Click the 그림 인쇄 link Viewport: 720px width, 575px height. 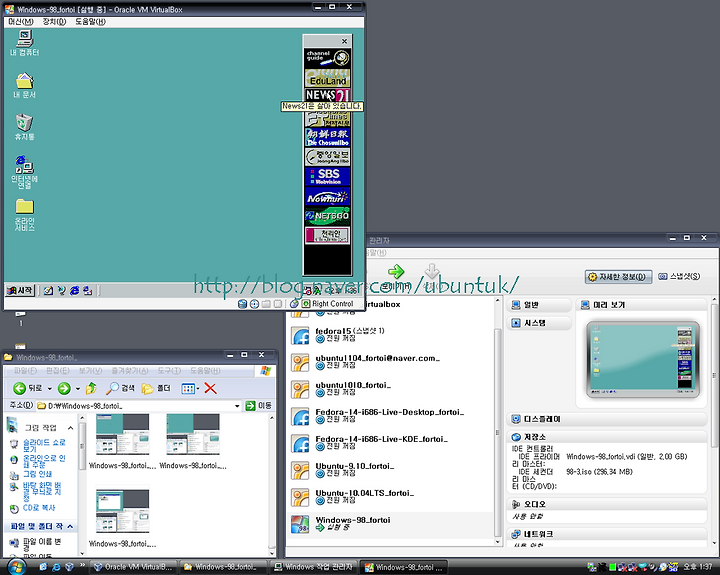pyautogui.click(x=38, y=474)
